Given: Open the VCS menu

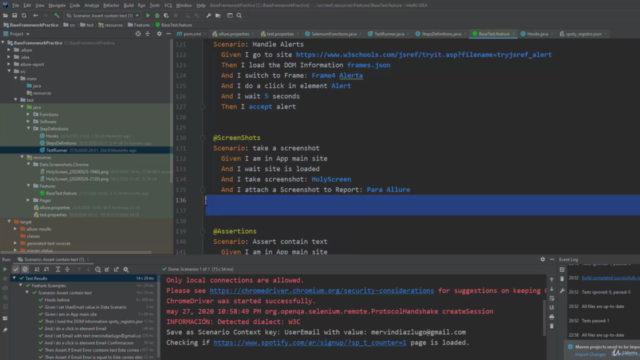Looking at the screenshot, I should (168, 5).
